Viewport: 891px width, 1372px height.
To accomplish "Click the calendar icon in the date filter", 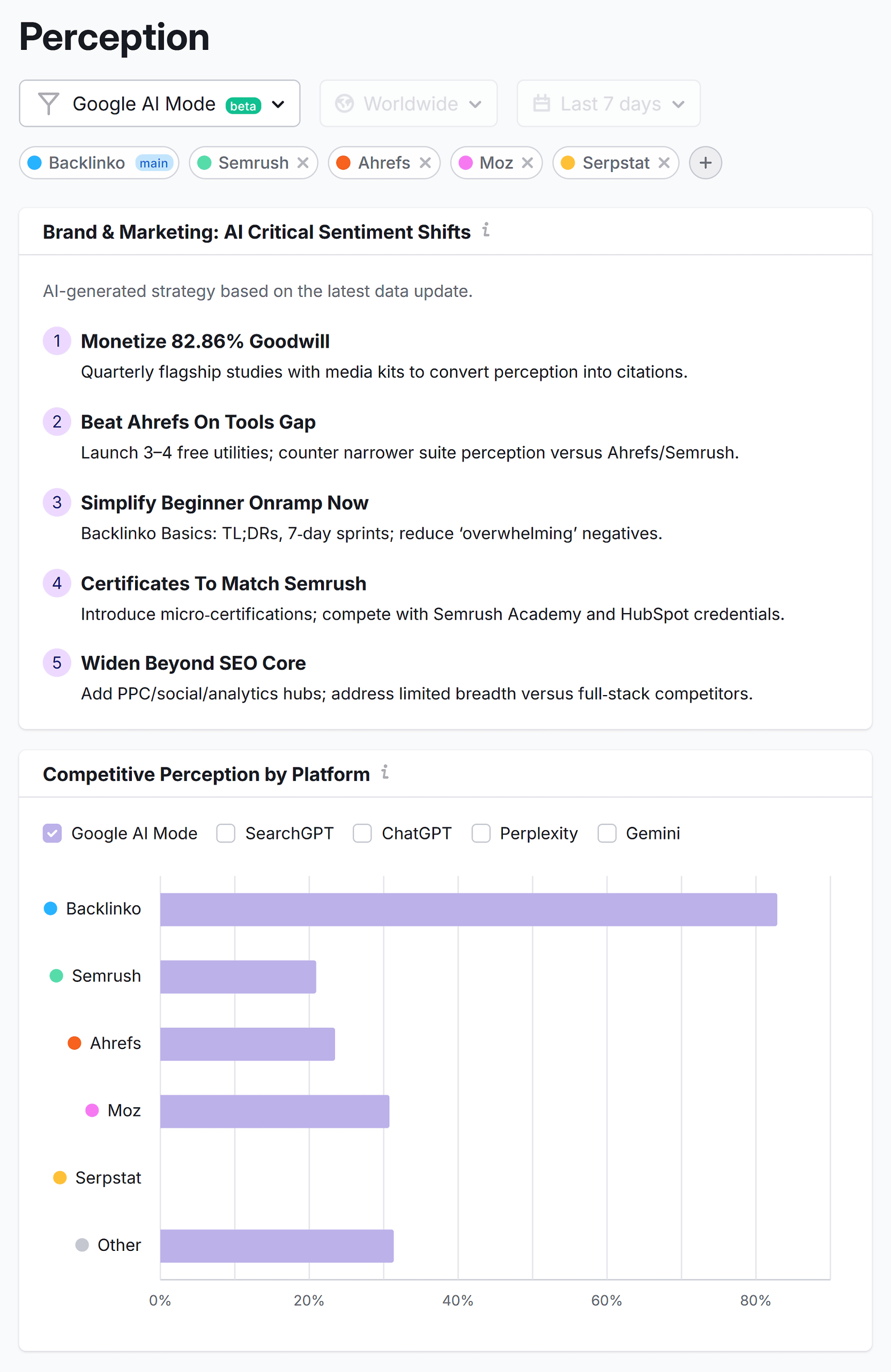I will 543,104.
